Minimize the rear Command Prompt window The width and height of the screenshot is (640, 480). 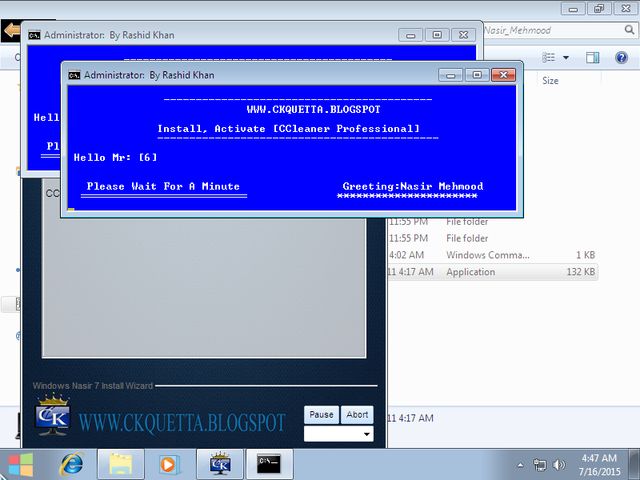411,35
